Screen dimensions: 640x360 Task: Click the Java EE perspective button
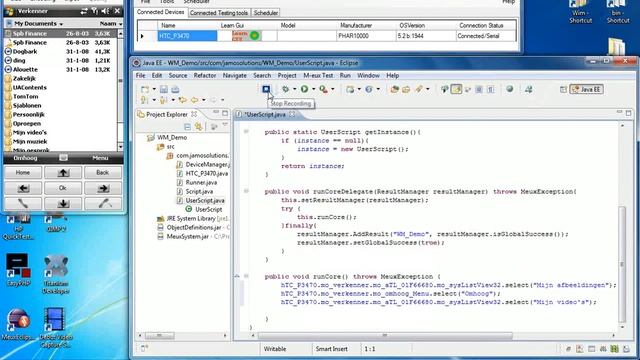[587, 89]
